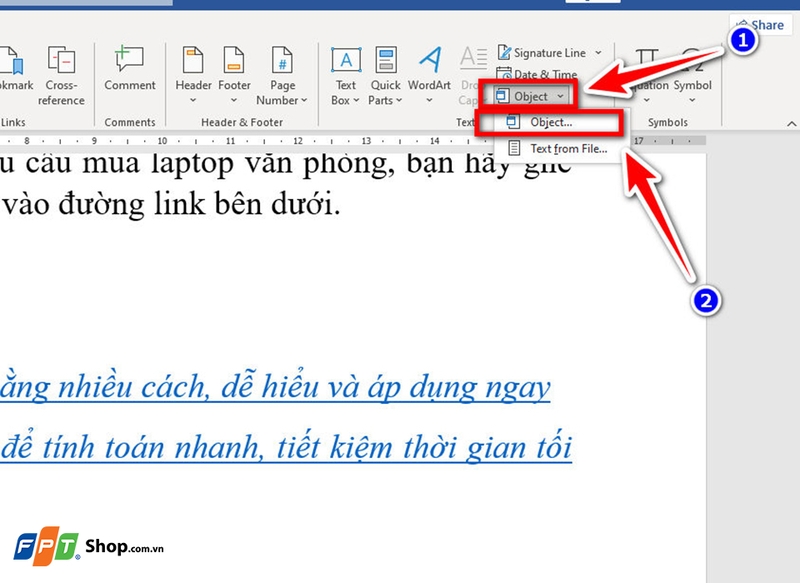Click the Symbol icon
Image resolution: width=800 pixels, height=583 pixels.
pos(692,60)
